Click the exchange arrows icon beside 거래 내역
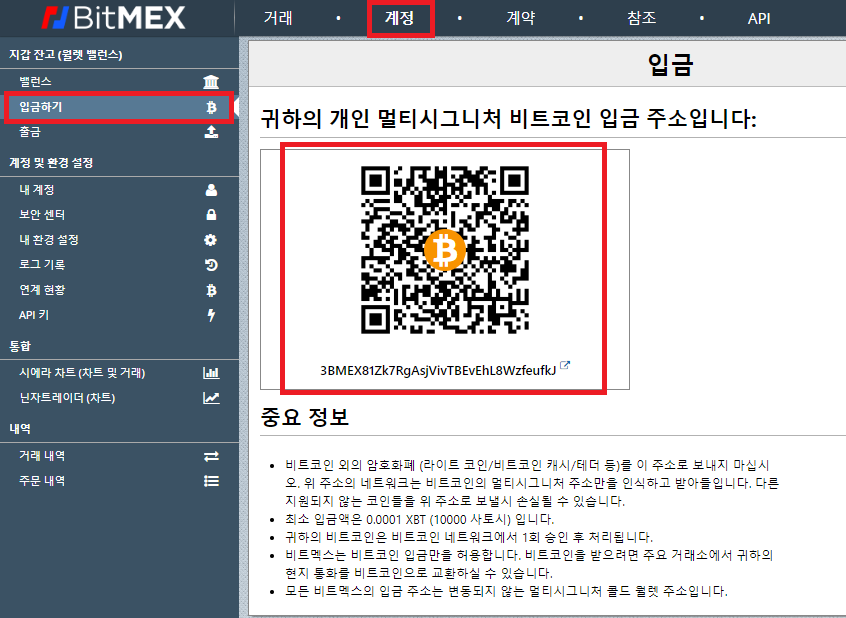Image resolution: width=846 pixels, height=618 pixels. click(211, 456)
